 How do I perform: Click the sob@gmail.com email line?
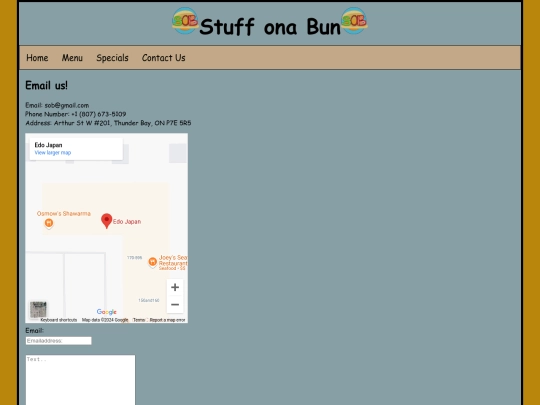57,105
